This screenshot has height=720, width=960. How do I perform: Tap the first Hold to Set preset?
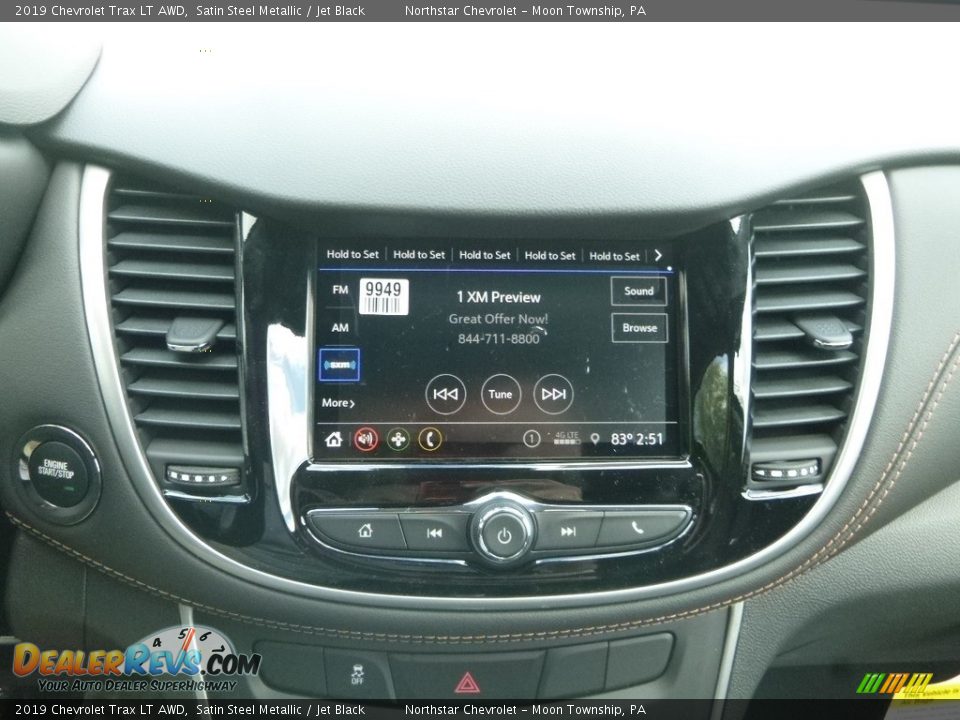[352, 255]
